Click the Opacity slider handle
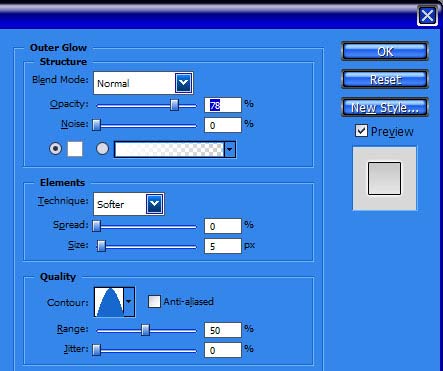 pos(174,105)
